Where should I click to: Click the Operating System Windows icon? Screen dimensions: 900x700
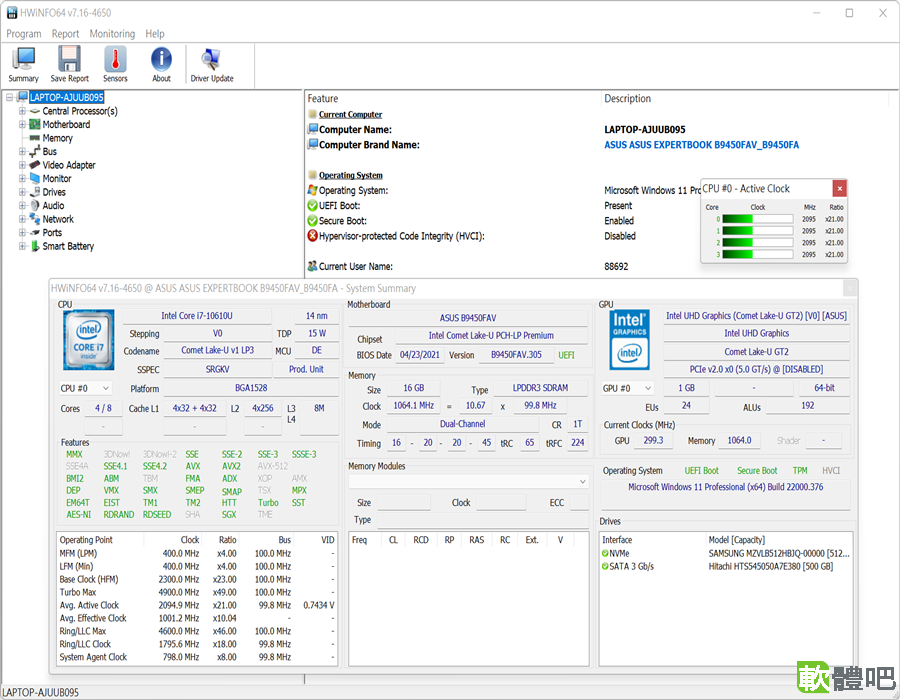(x=312, y=190)
